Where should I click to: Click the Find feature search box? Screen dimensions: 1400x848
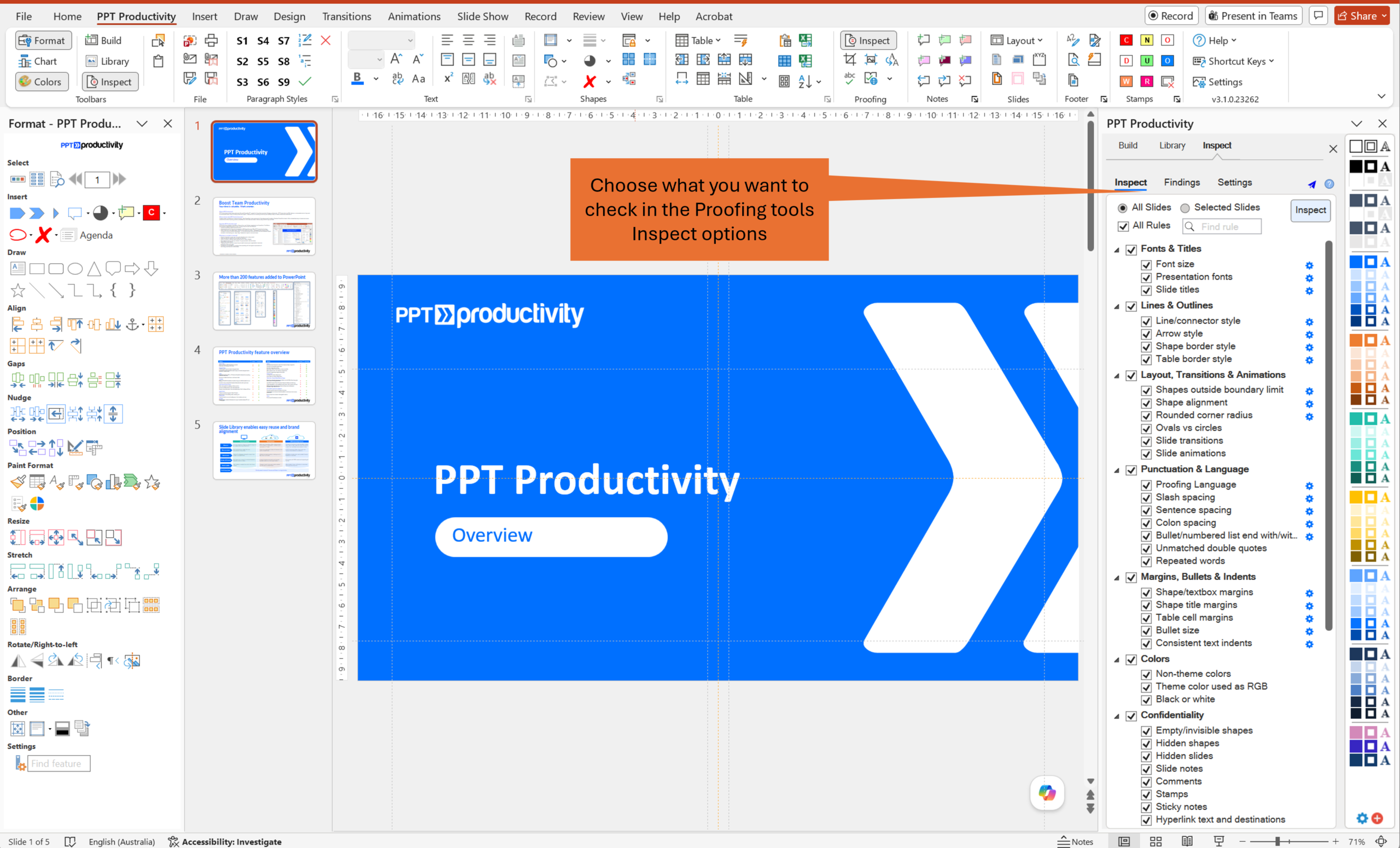pos(59,763)
